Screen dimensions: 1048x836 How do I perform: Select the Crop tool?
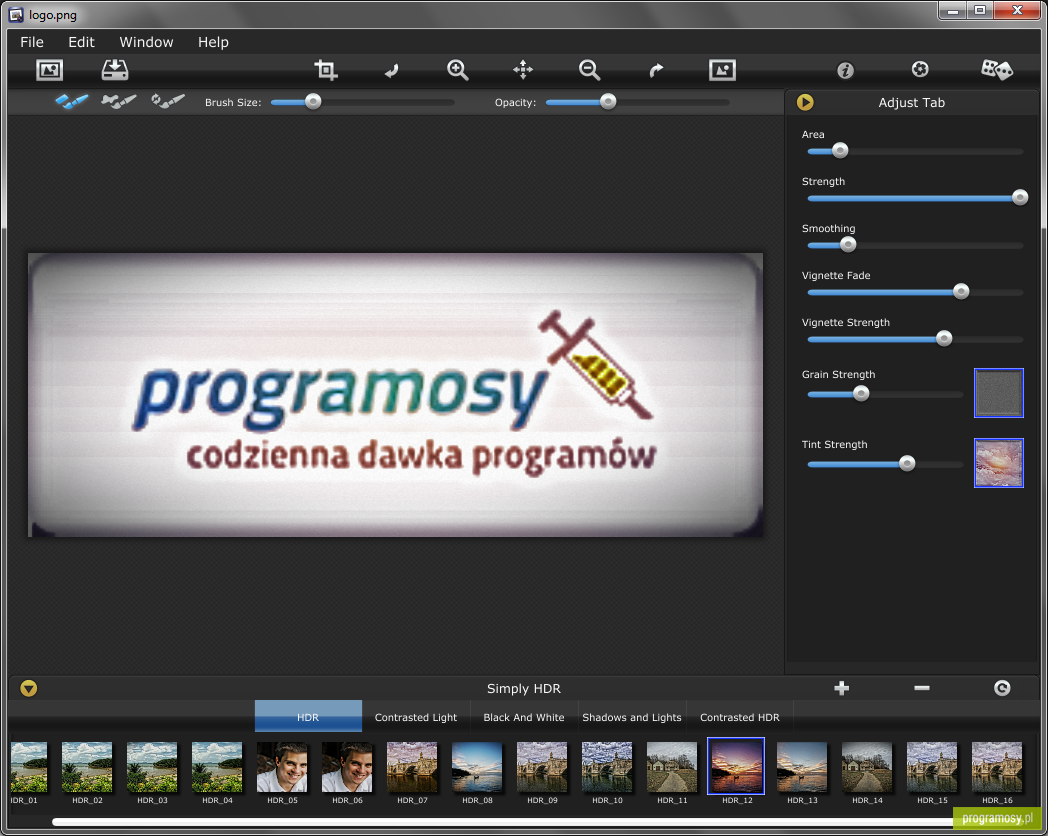coord(325,69)
